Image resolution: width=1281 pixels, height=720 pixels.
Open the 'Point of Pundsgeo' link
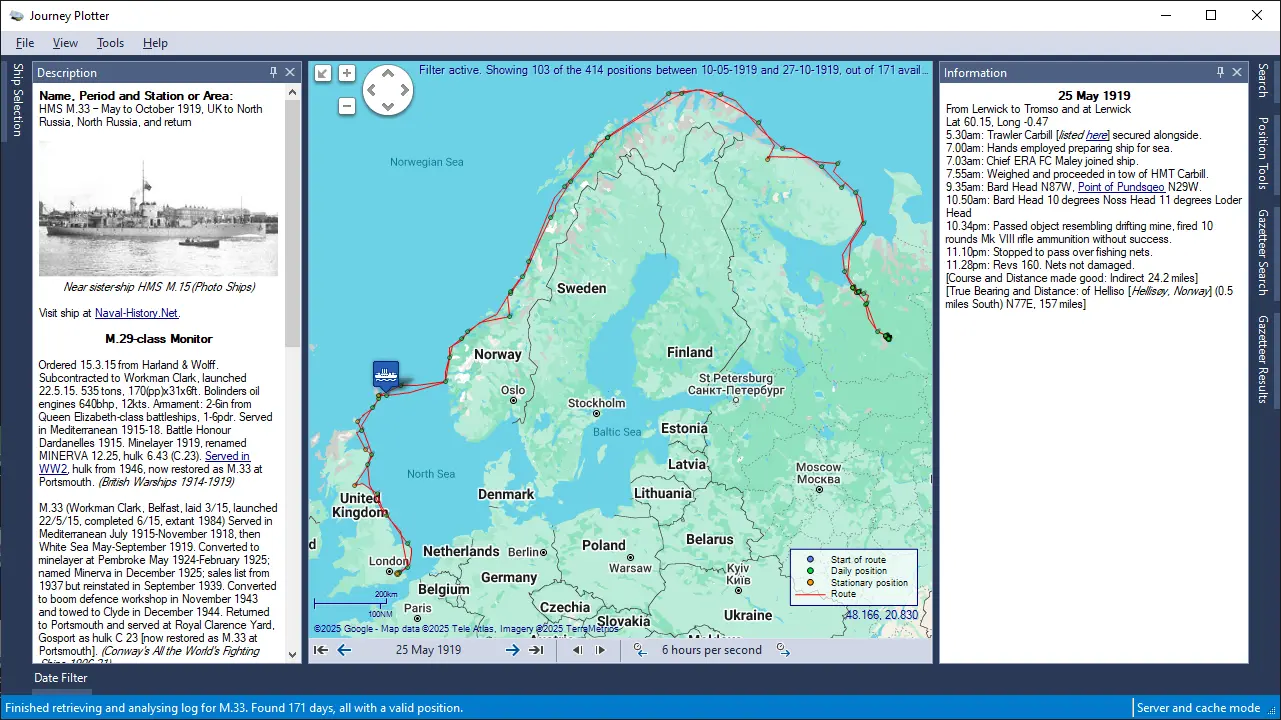click(x=1120, y=187)
